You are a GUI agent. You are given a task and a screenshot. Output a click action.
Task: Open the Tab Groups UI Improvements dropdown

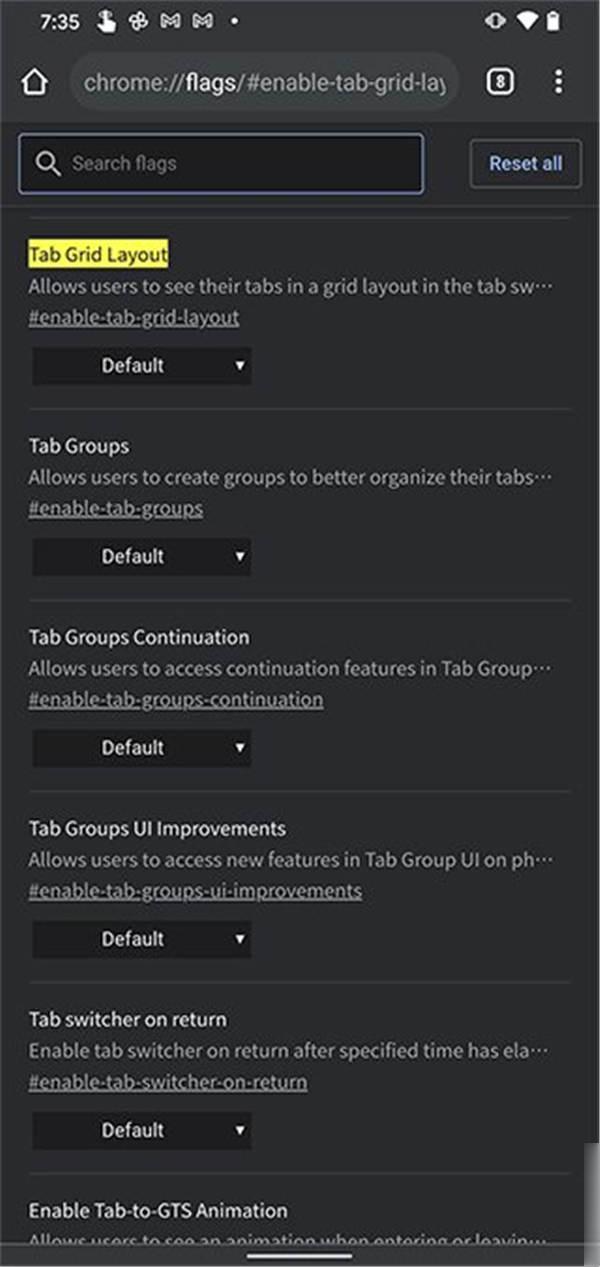(x=142, y=939)
